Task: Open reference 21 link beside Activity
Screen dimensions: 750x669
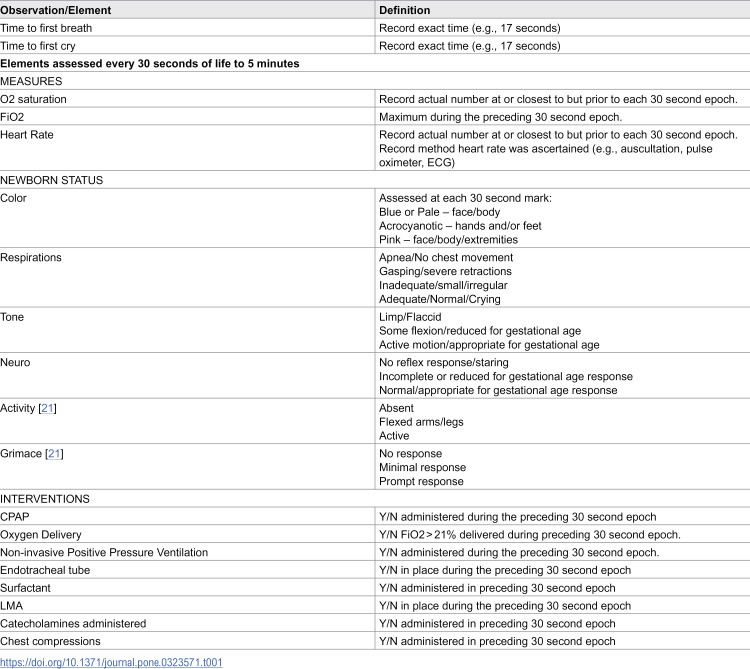Action: pyautogui.click(x=47, y=408)
